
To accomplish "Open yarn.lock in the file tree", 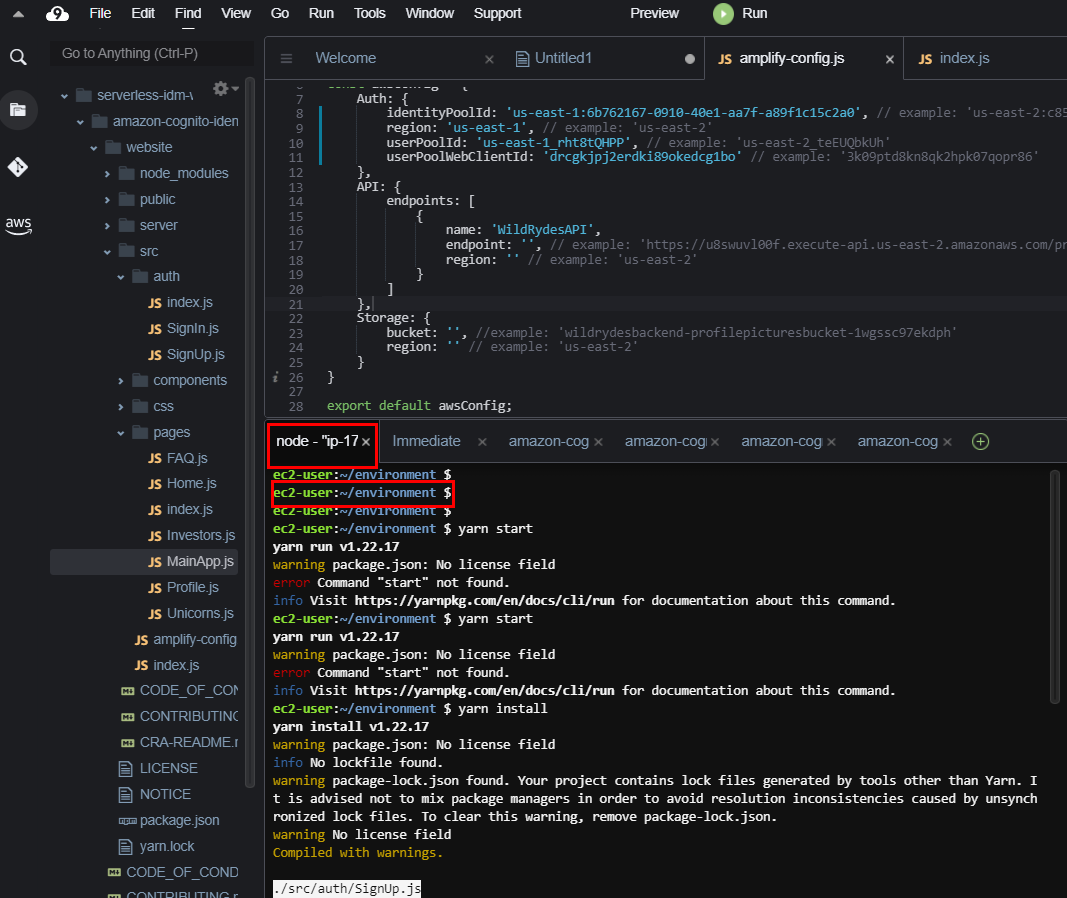I will pyautogui.click(x=157, y=846).
